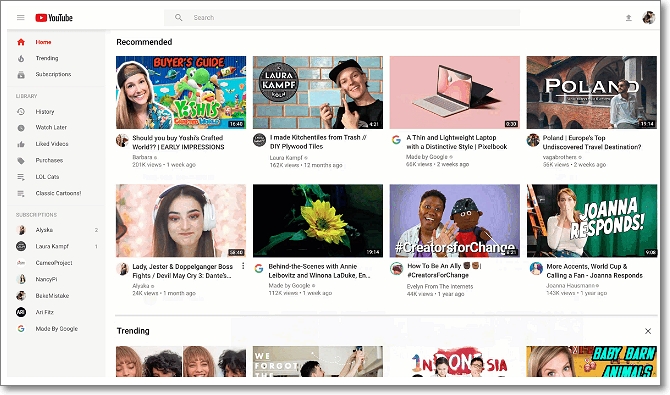Click Ari Fitz channel avatar in sidebar
The width and height of the screenshot is (670, 395).
[x=21, y=312]
